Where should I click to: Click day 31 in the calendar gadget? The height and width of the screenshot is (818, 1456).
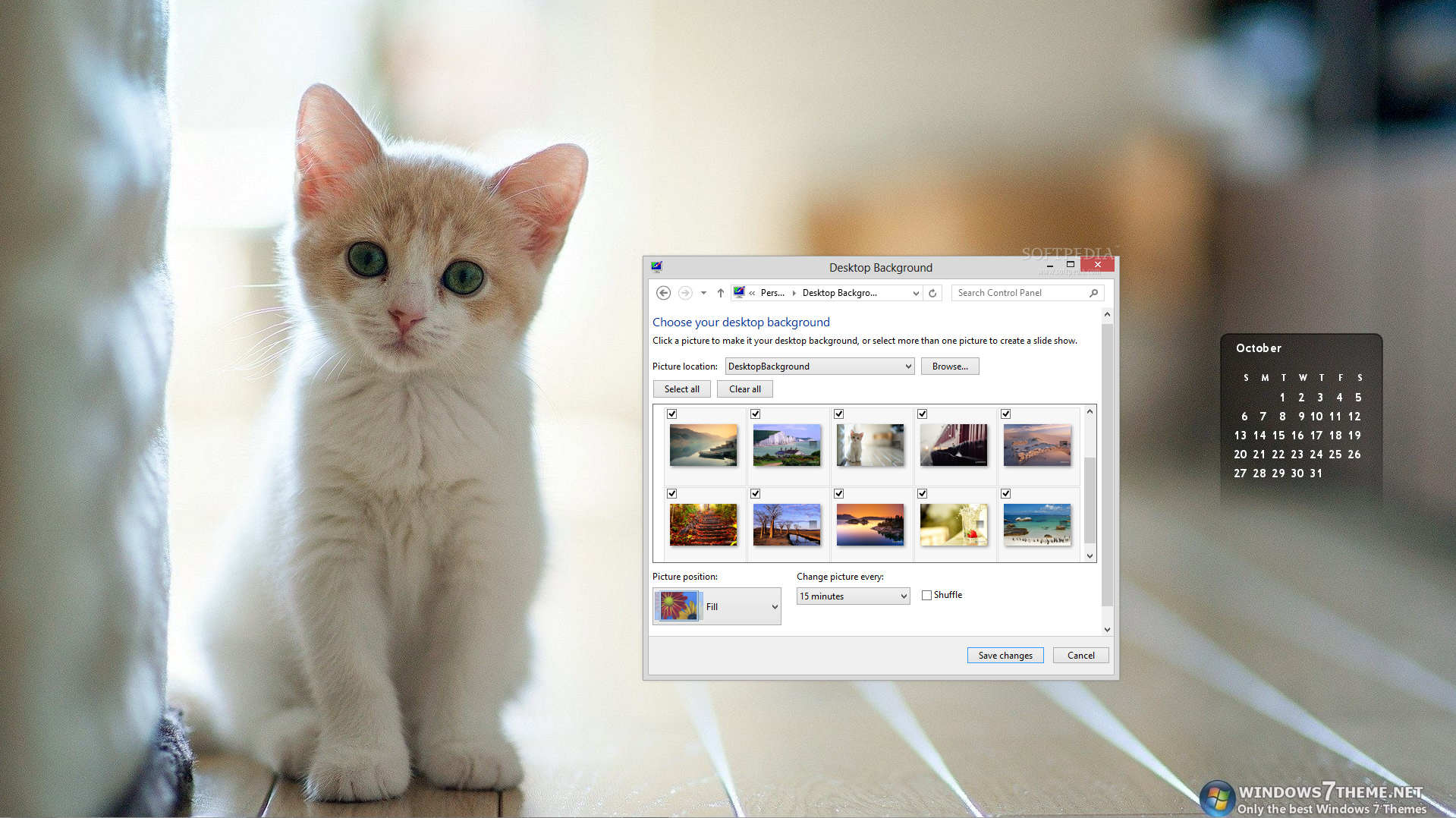click(x=1316, y=473)
